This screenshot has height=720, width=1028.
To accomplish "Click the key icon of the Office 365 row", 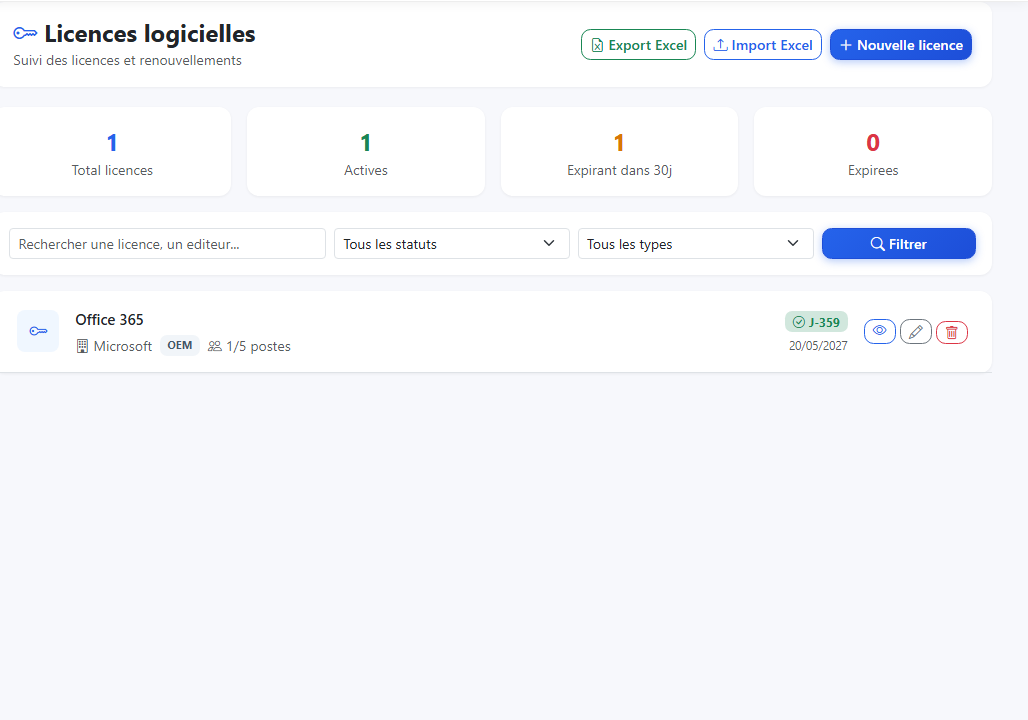I will 38,331.
